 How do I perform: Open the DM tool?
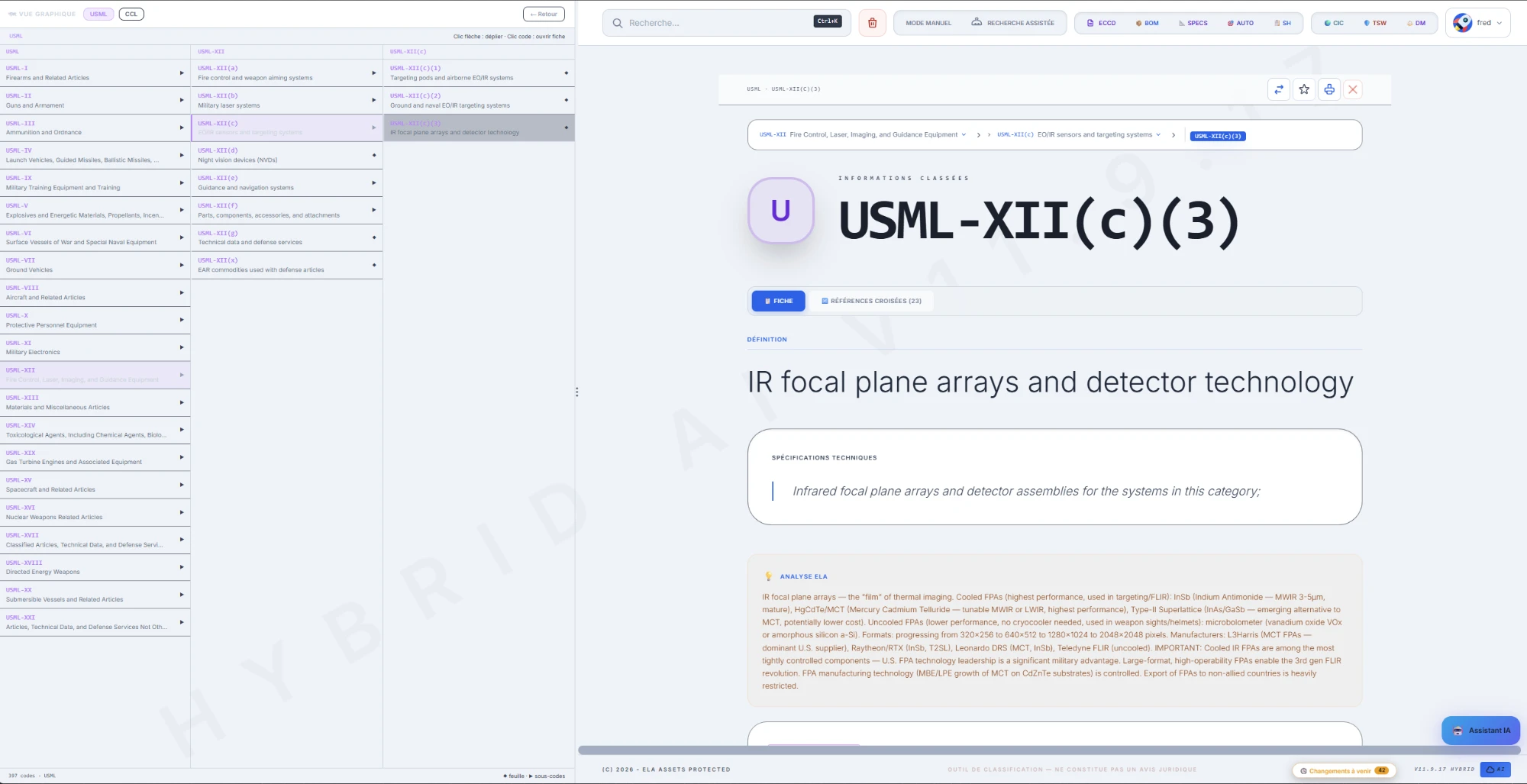[x=1416, y=23]
